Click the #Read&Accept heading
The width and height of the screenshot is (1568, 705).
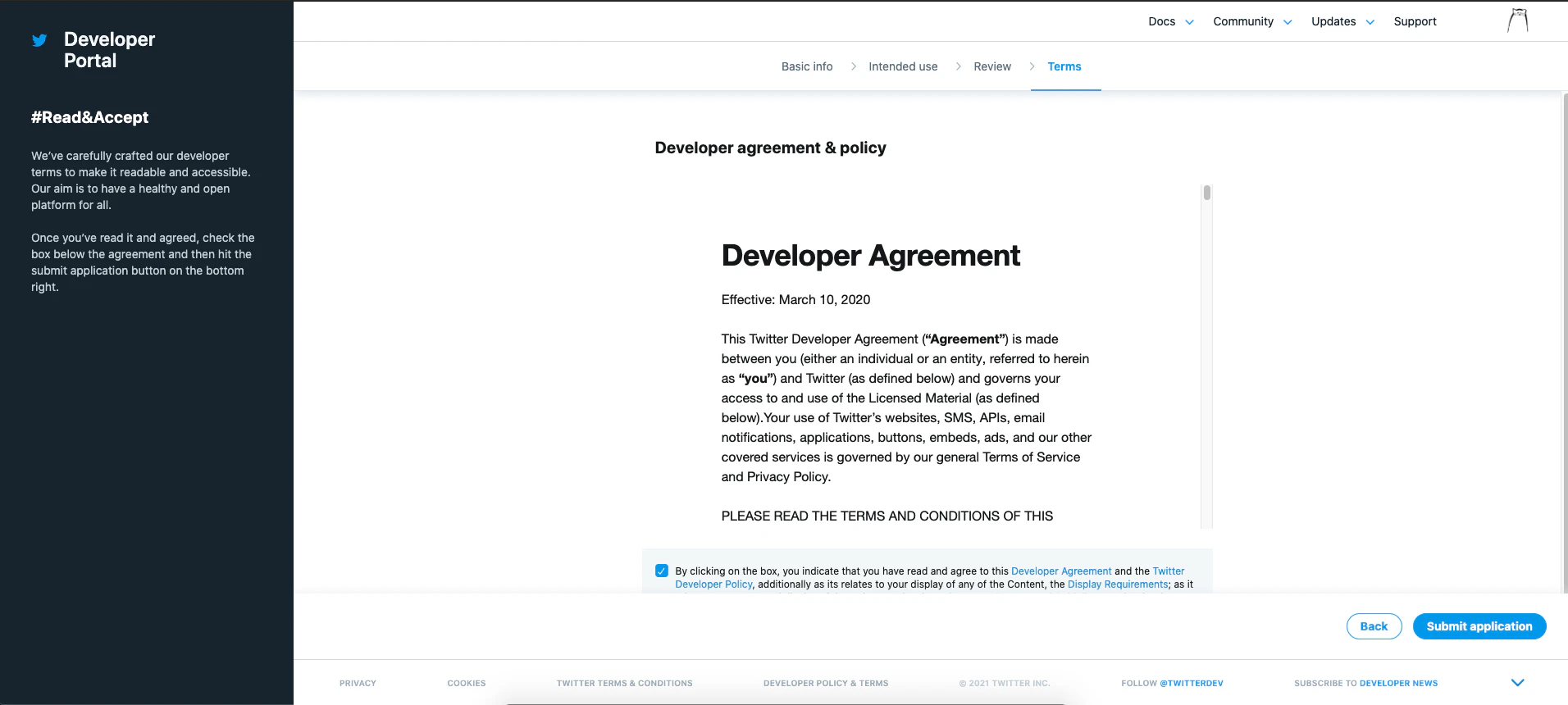pyautogui.click(x=89, y=117)
